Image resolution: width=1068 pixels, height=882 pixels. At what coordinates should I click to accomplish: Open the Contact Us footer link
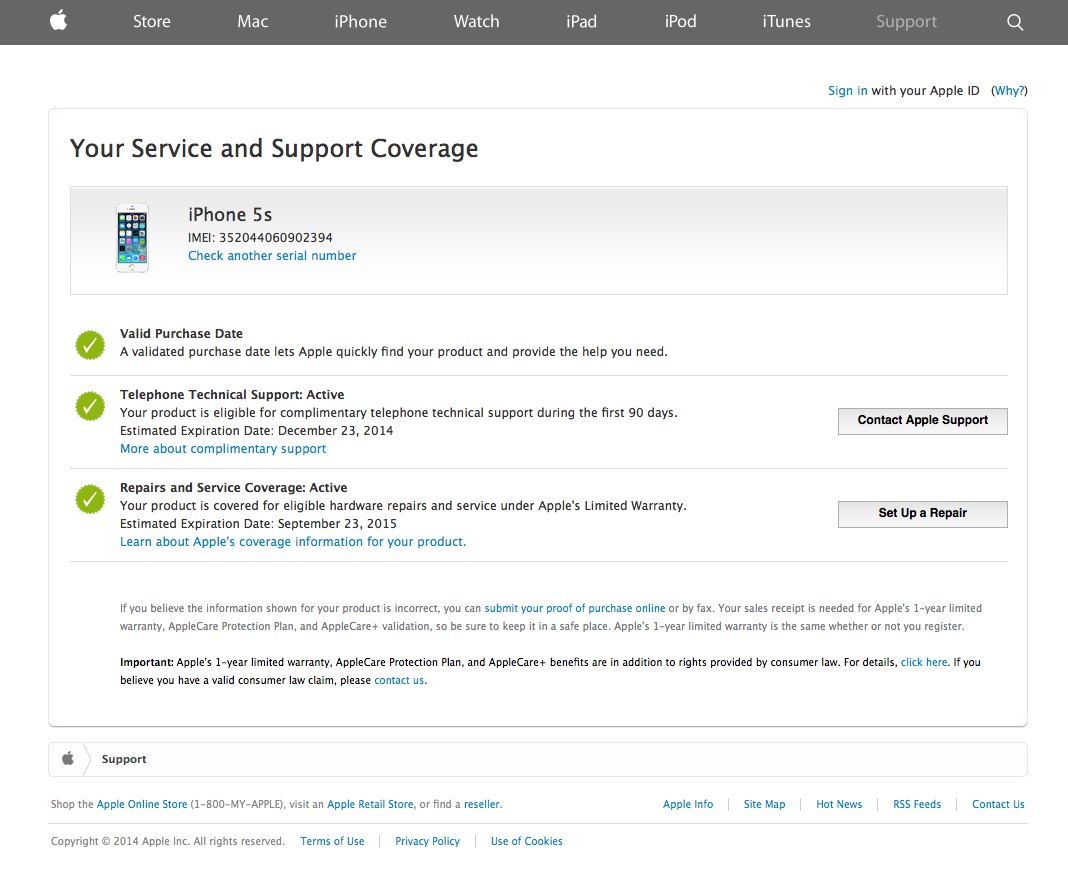[998, 804]
